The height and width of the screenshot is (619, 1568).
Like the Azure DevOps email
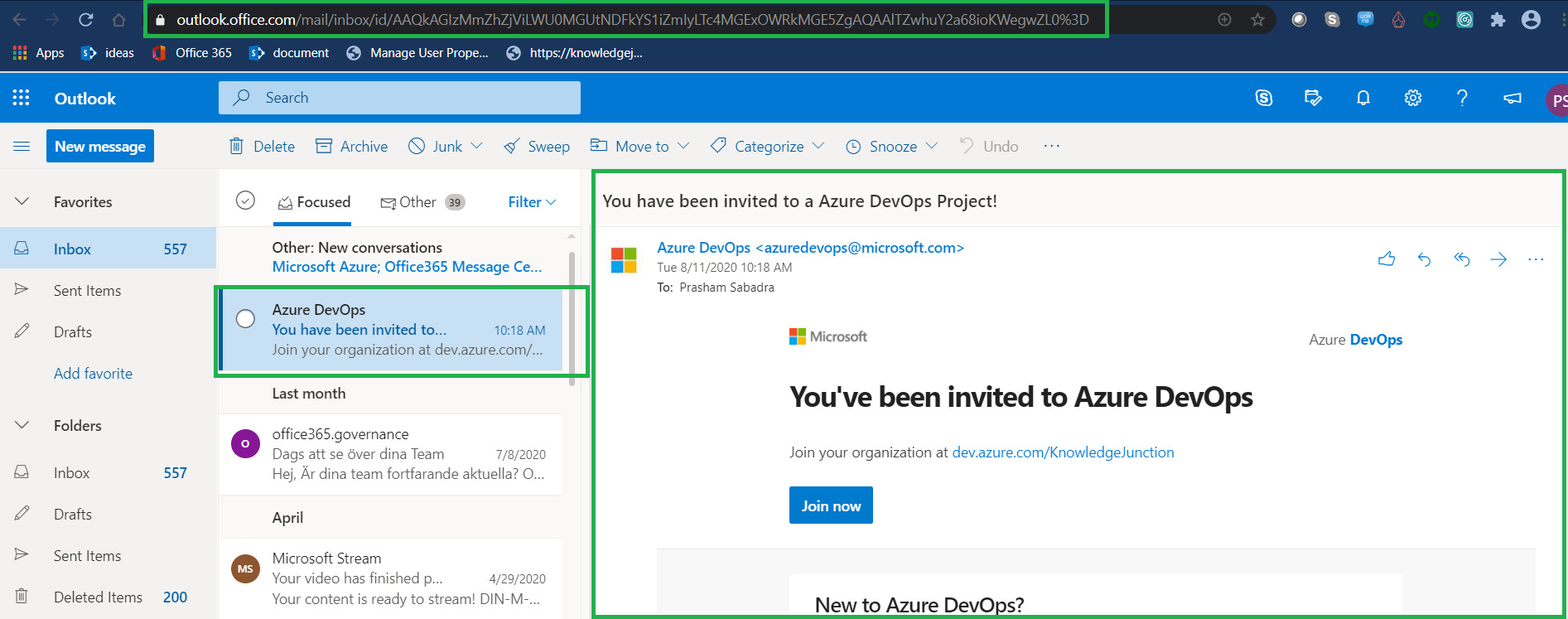click(1387, 259)
